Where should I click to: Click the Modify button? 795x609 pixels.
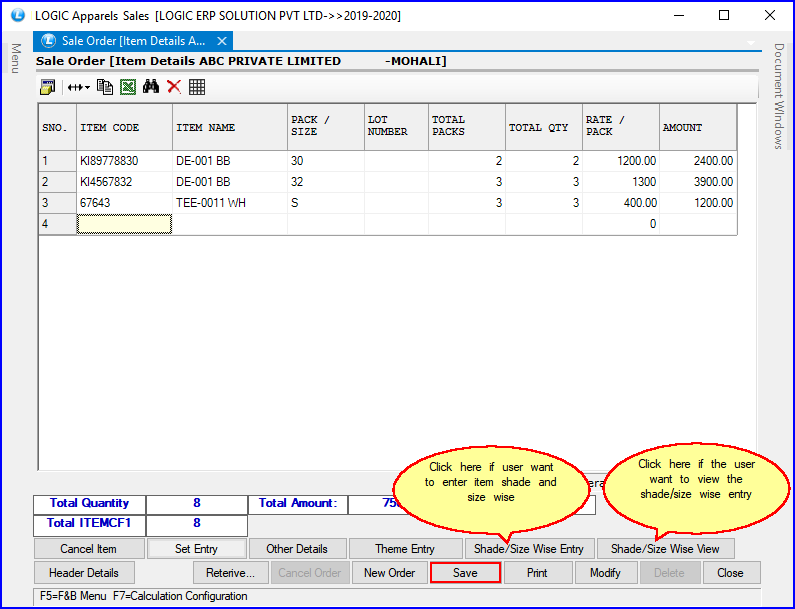tap(605, 572)
